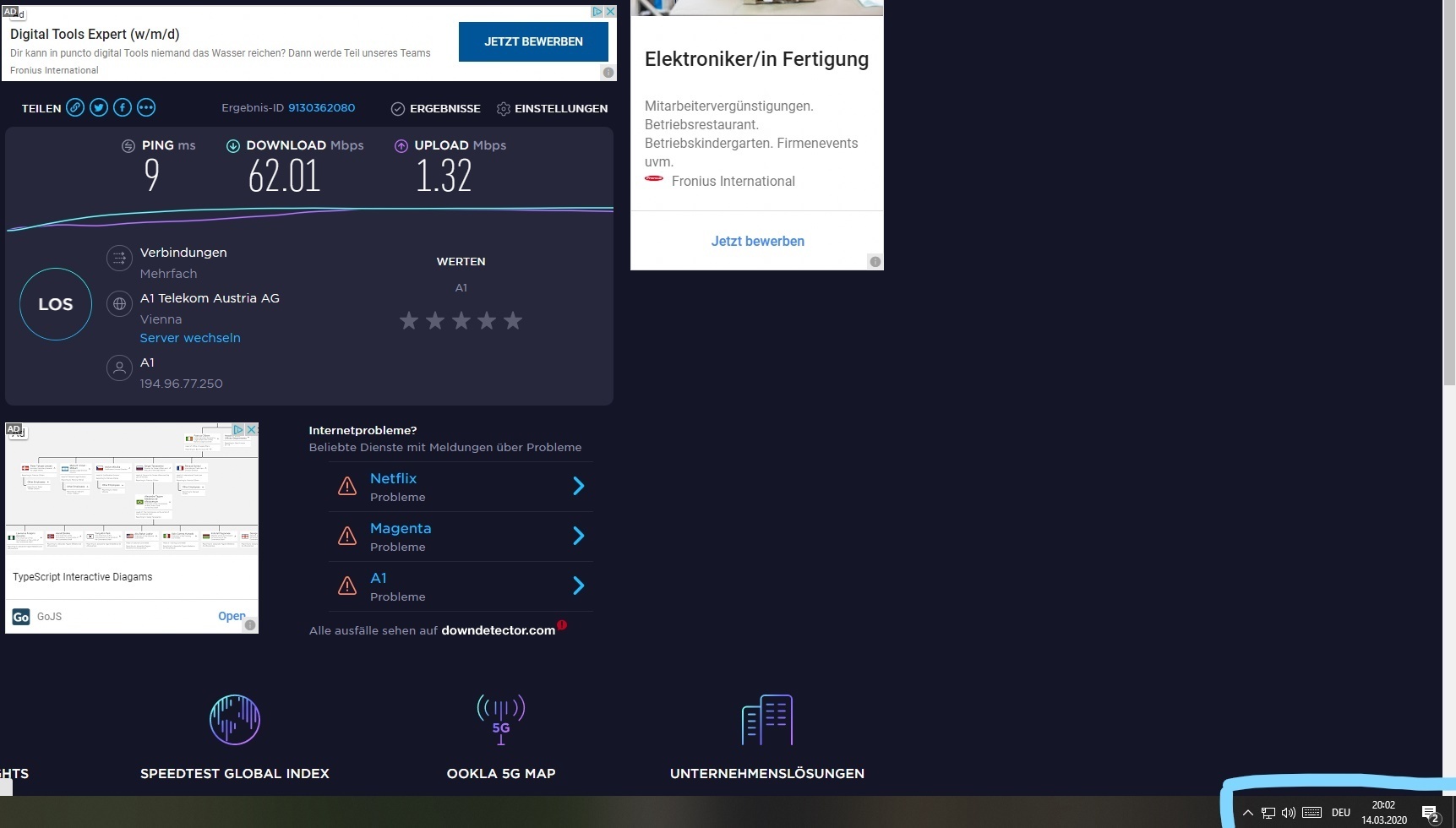Click the Speedtest Global Index globe icon

pos(235,720)
